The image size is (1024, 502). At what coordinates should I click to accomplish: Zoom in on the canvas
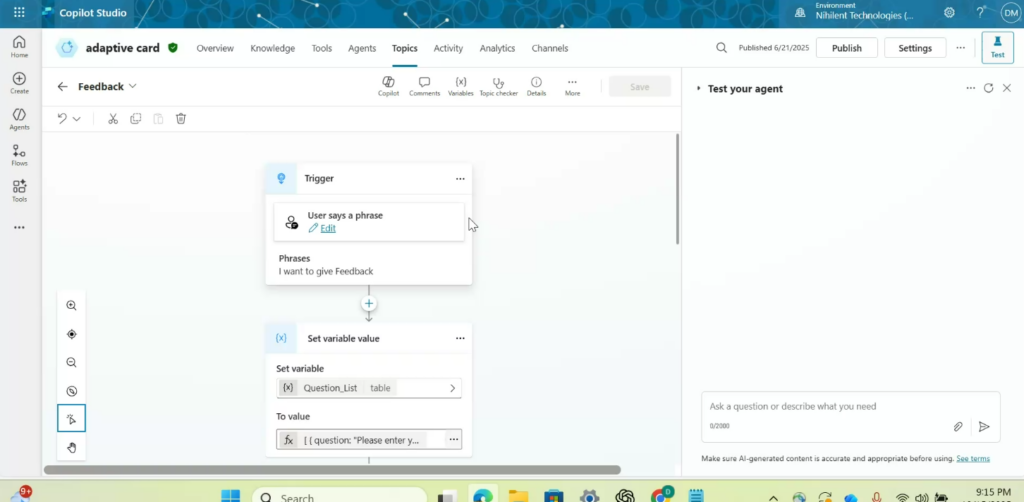pos(71,306)
